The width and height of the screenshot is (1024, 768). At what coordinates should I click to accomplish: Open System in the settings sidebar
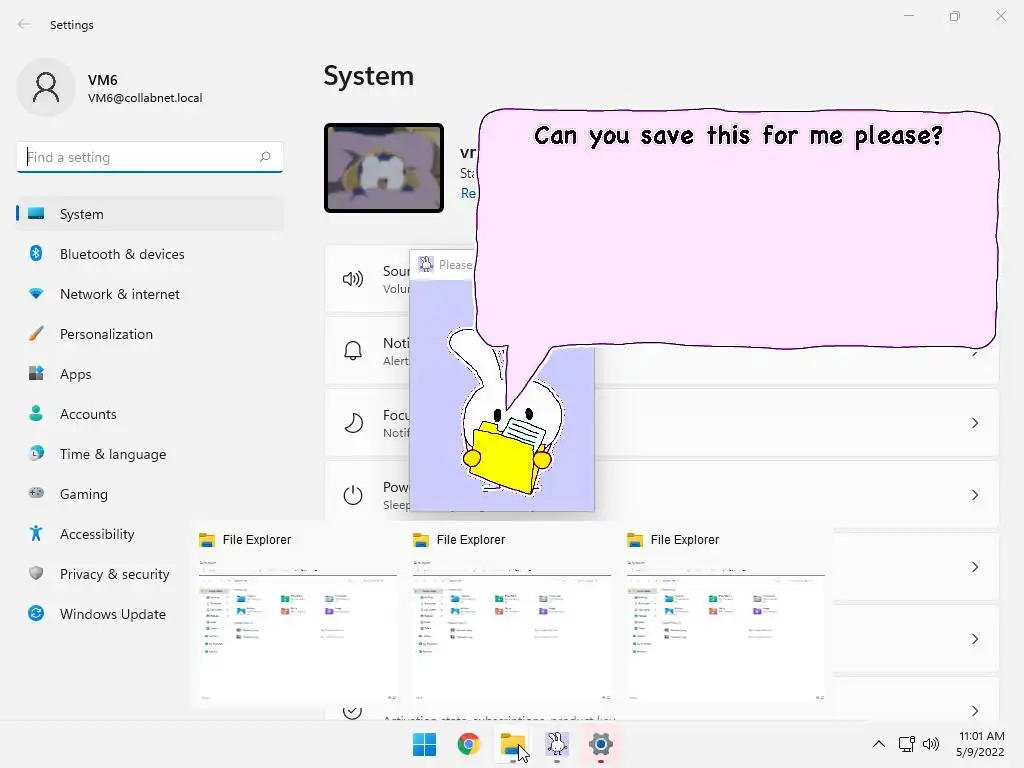[150, 214]
